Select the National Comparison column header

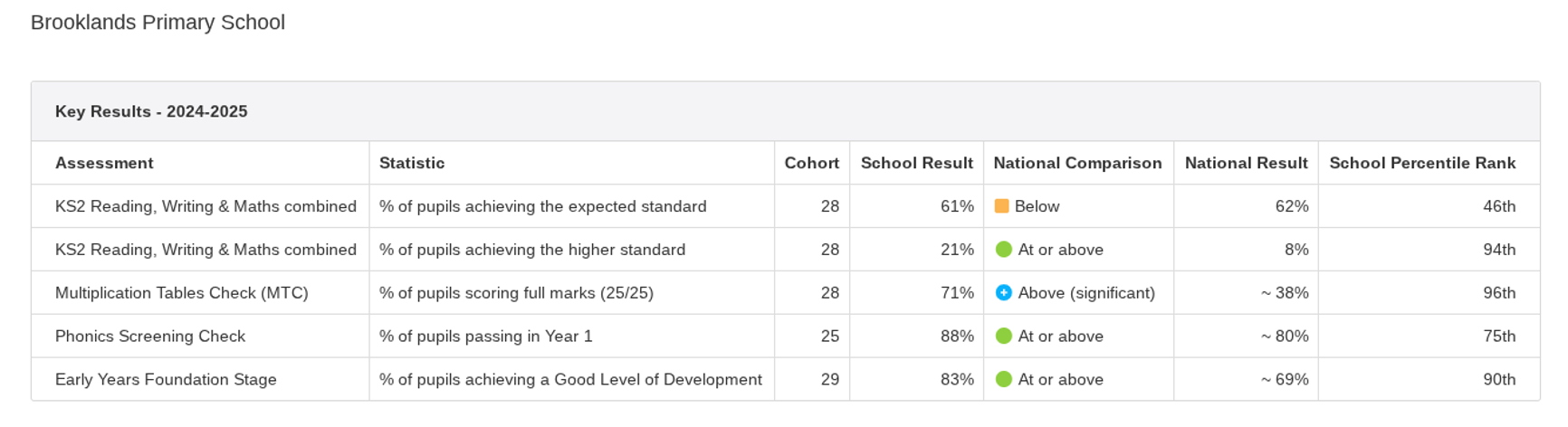coord(1077,163)
